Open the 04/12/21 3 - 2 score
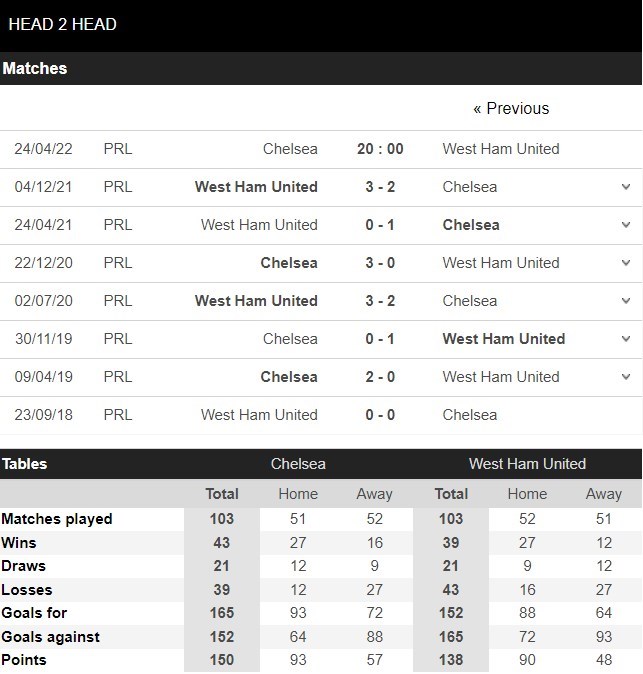The image size is (643, 674). pos(380,187)
